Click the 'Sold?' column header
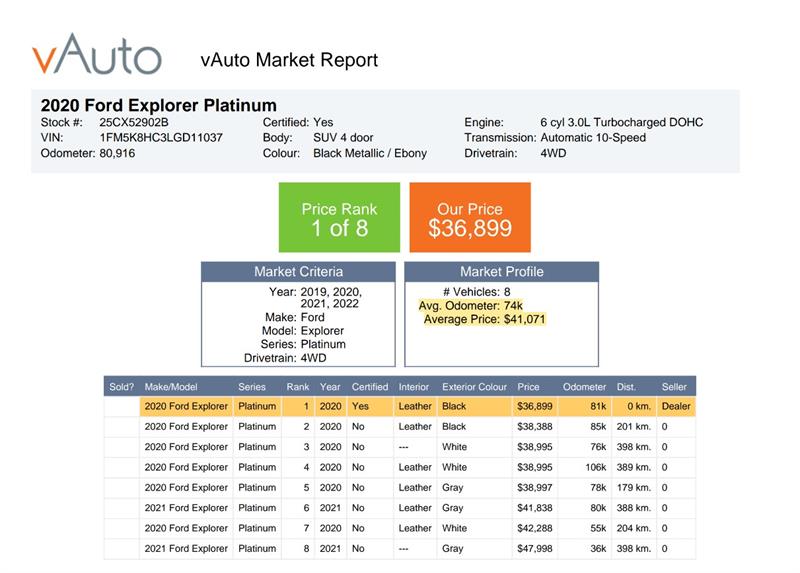Viewport: 800px width, 573px height. tap(121, 387)
